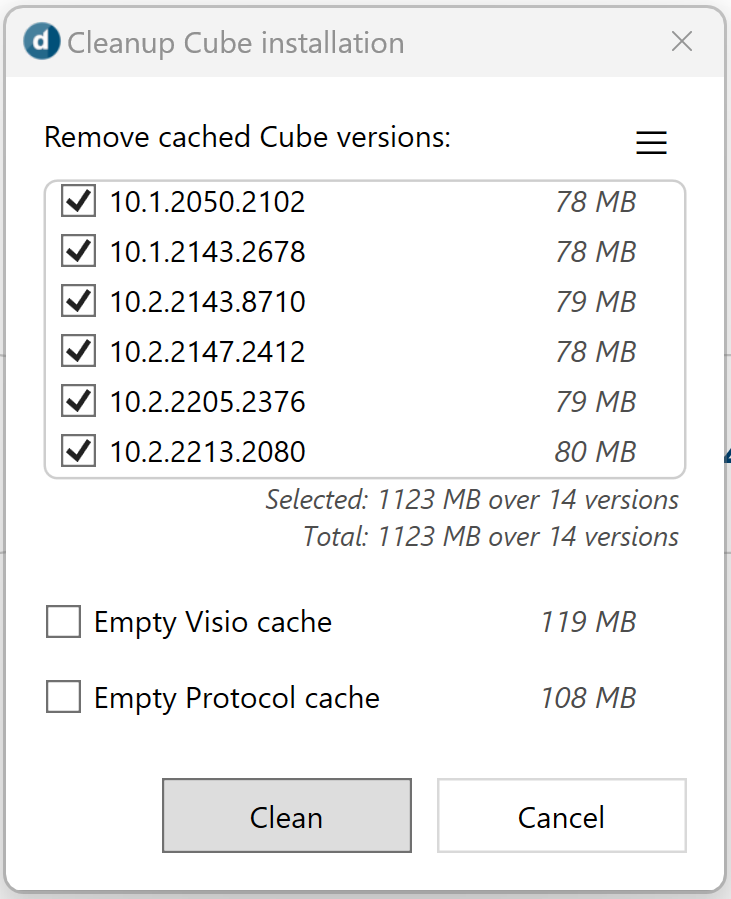The image size is (731, 899).
Task: Click the 108 MB size beside Protocol cache
Action: pos(588,698)
